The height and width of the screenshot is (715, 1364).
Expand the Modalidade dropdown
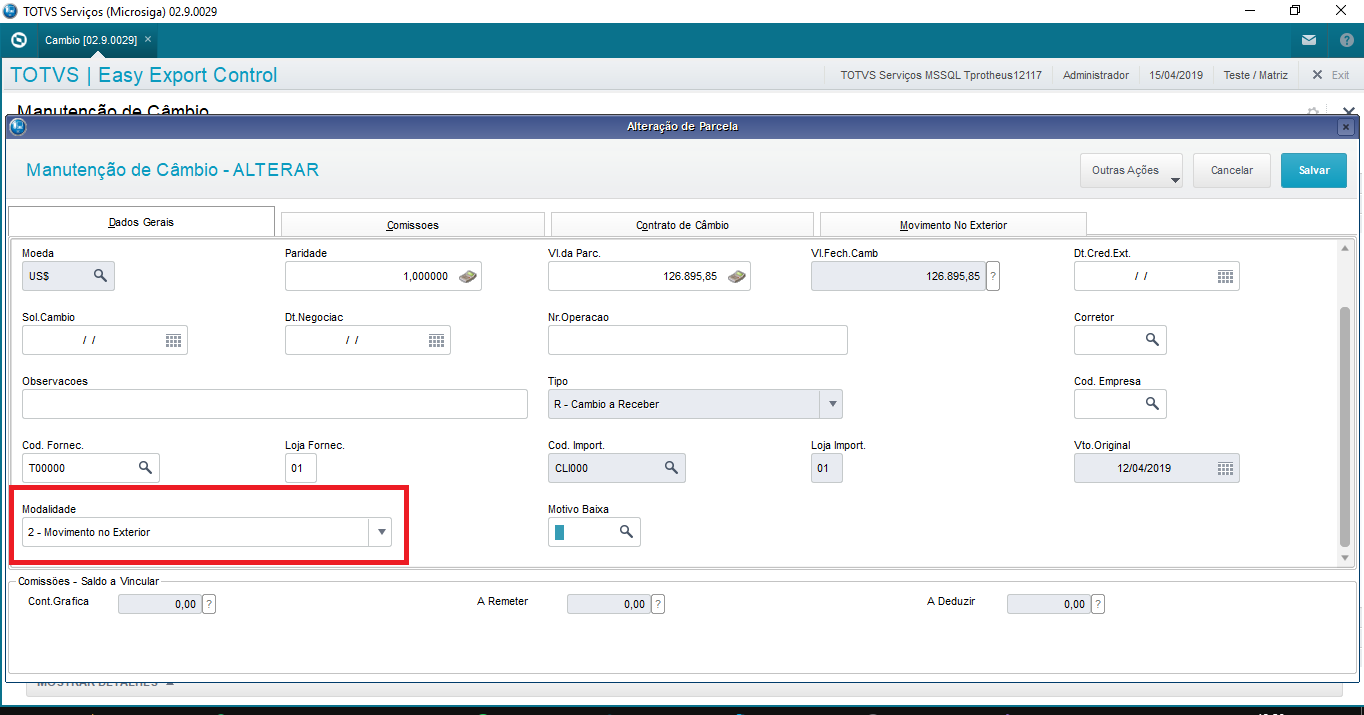tap(380, 532)
